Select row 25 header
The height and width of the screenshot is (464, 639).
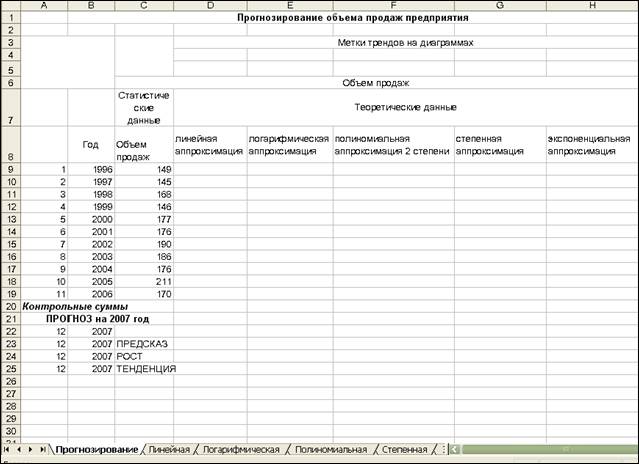pyautogui.click(x=11, y=369)
